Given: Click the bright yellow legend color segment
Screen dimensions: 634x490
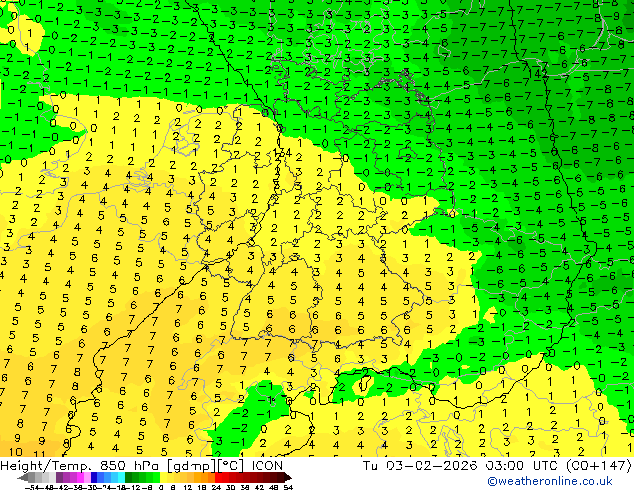Looking at the screenshot, I should pos(164,478).
